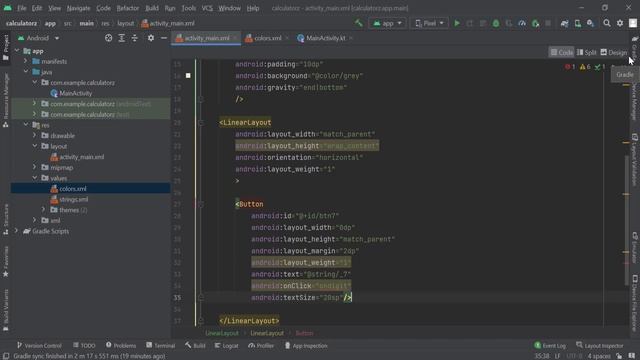Select strings.xml in project tree

tap(73, 199)
